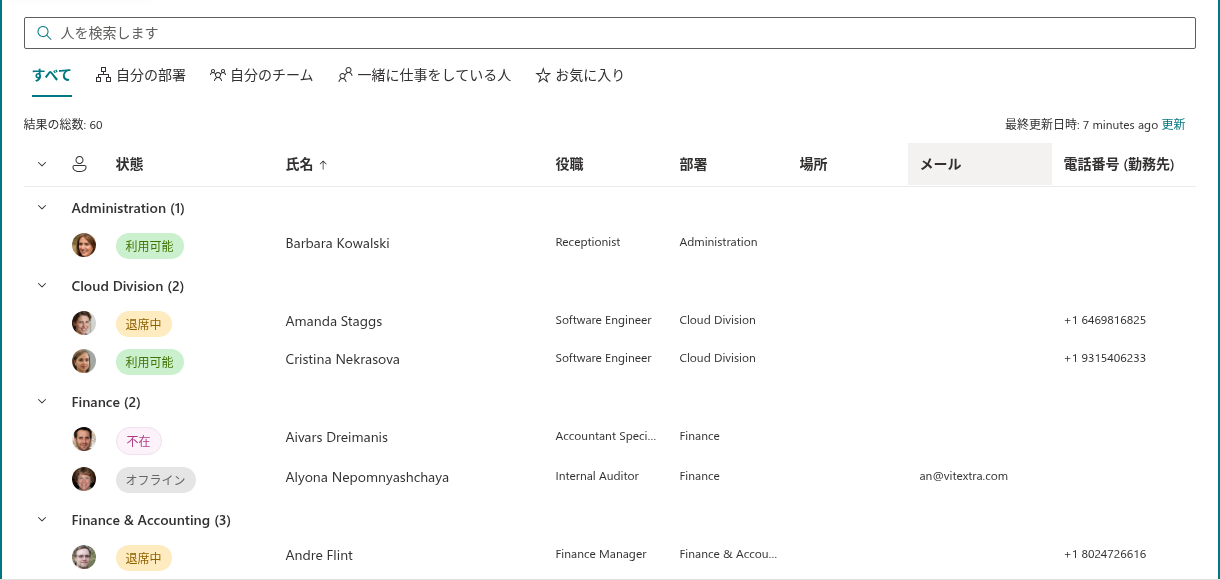Click the 不在 status badge for Aivars Dreimanis

[x=139, y=441]
